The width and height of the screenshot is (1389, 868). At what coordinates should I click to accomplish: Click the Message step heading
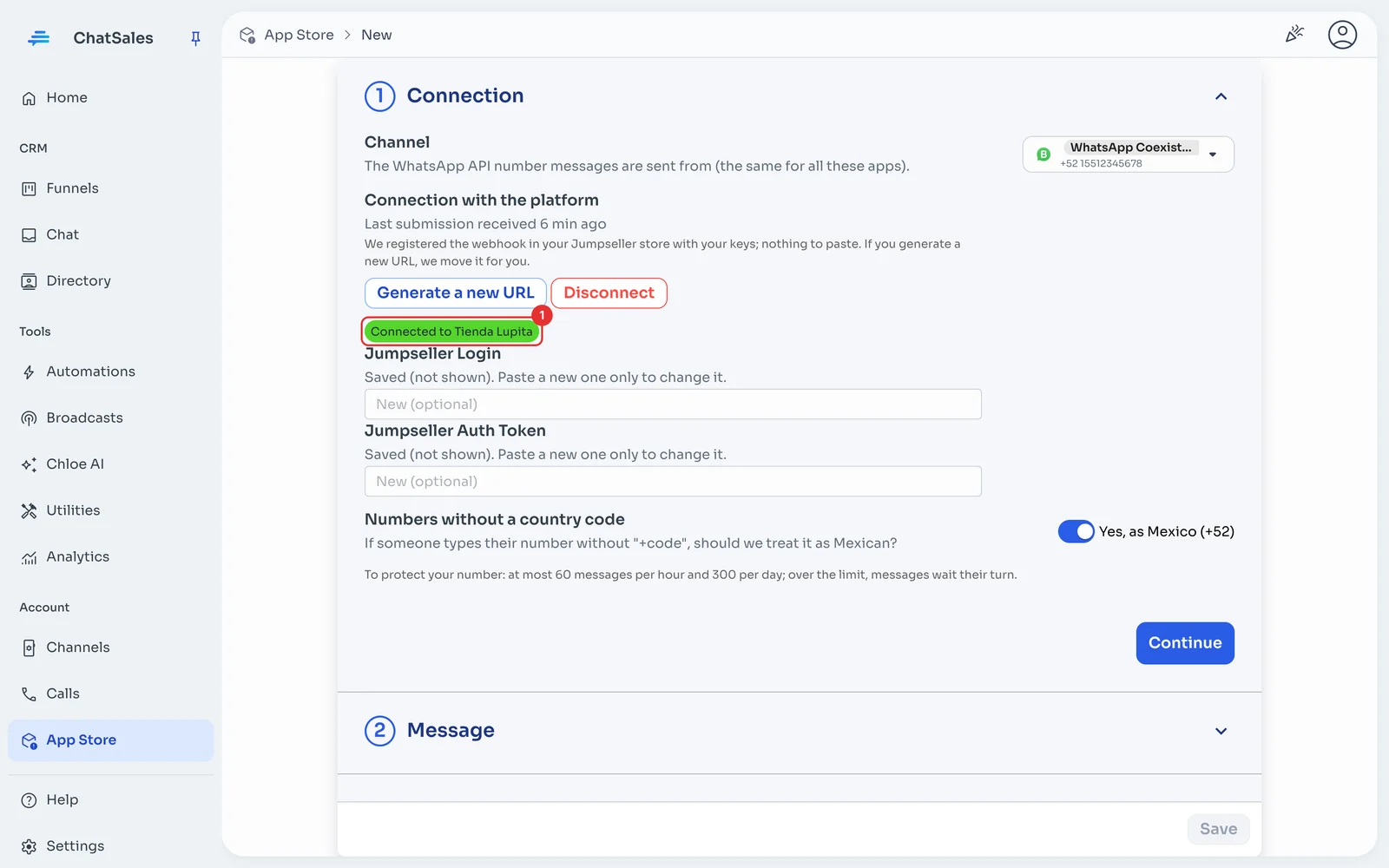coord(451,730)
